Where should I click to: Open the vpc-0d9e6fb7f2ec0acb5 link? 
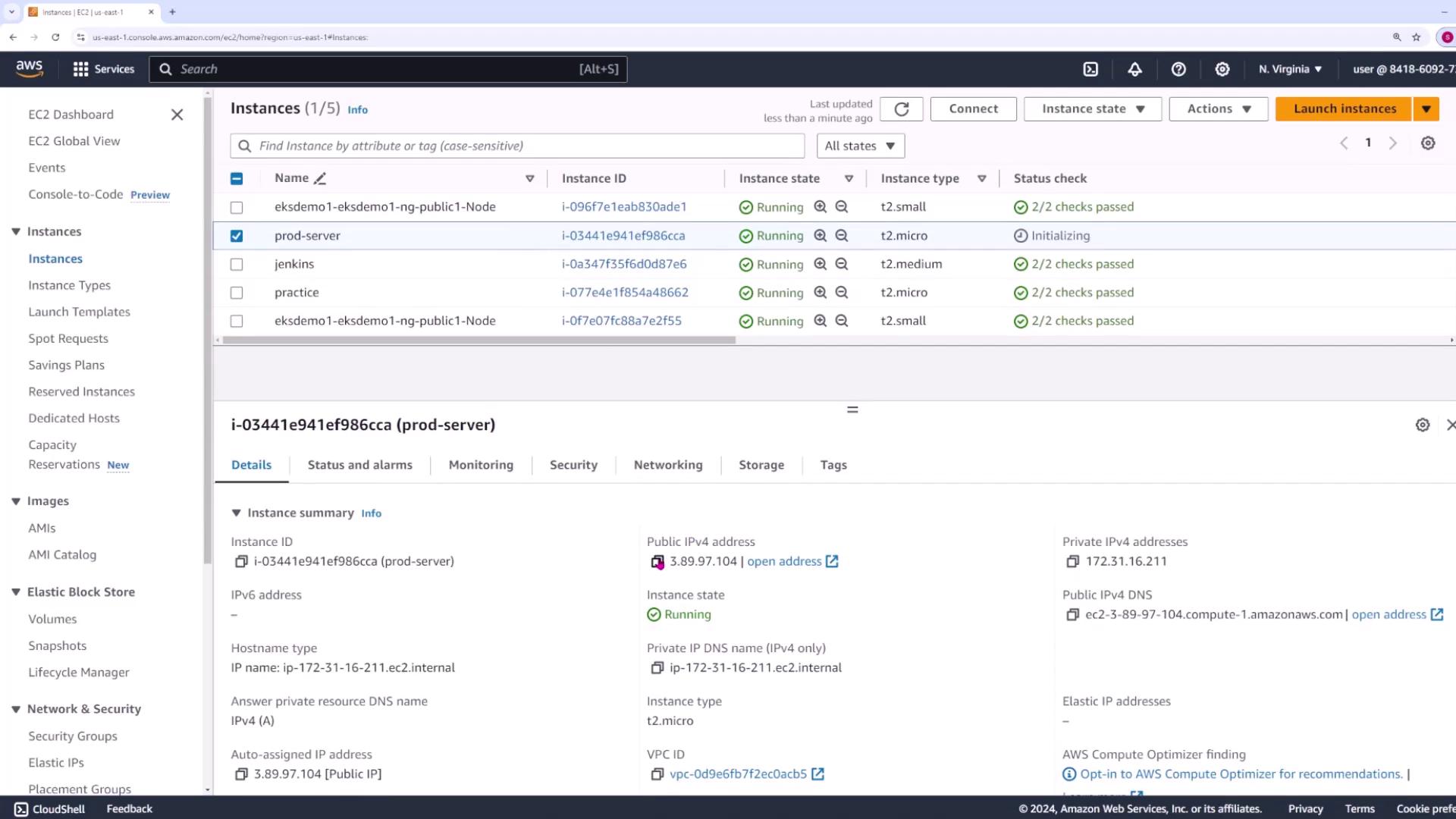click(737, 774)
